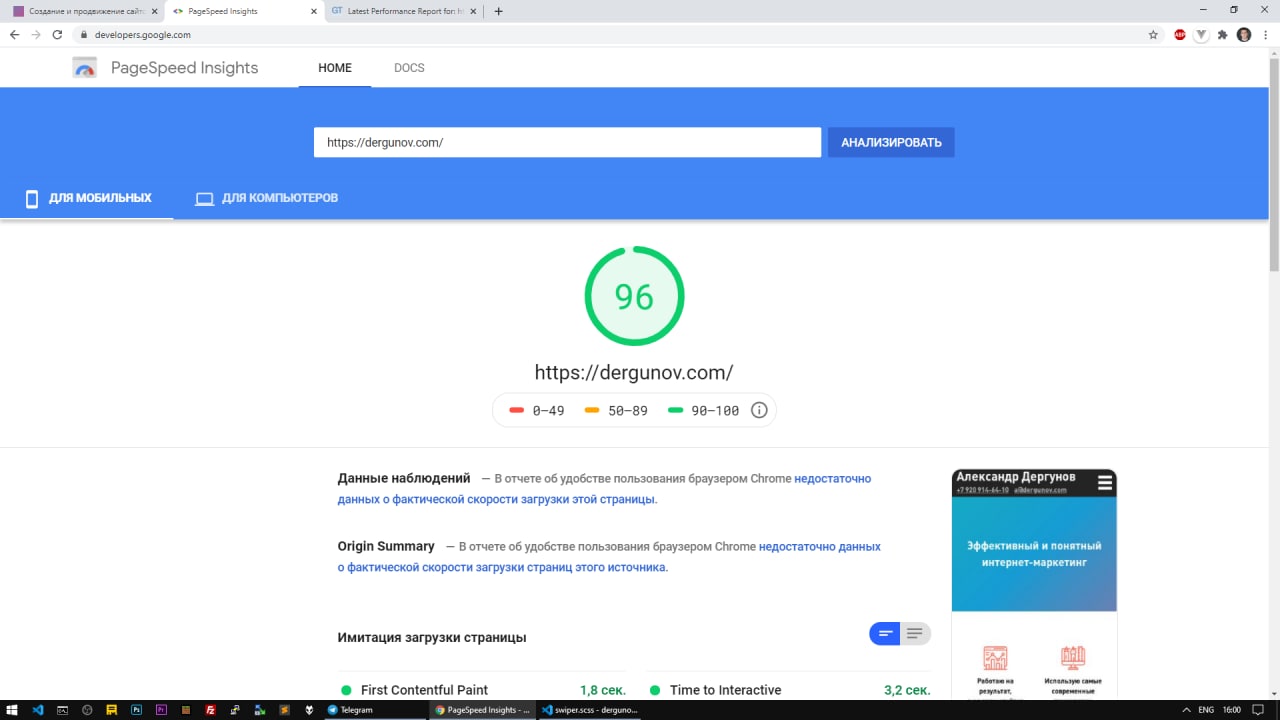Switch to swiper.scss VS Code taskbar window
Image resolution: width=1280 pixels, height=720 pixels.
588,710
